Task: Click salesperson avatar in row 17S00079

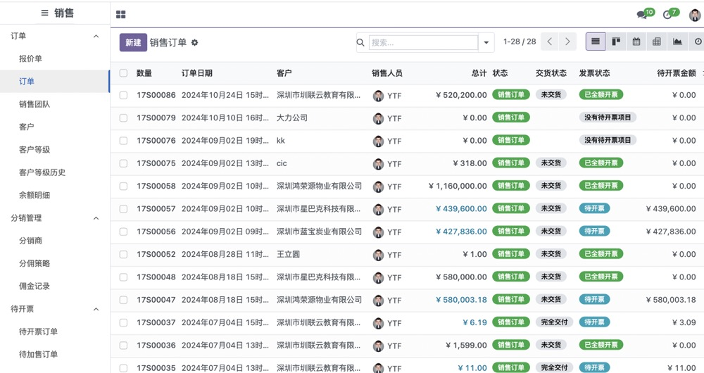Action: coord(378,118)
